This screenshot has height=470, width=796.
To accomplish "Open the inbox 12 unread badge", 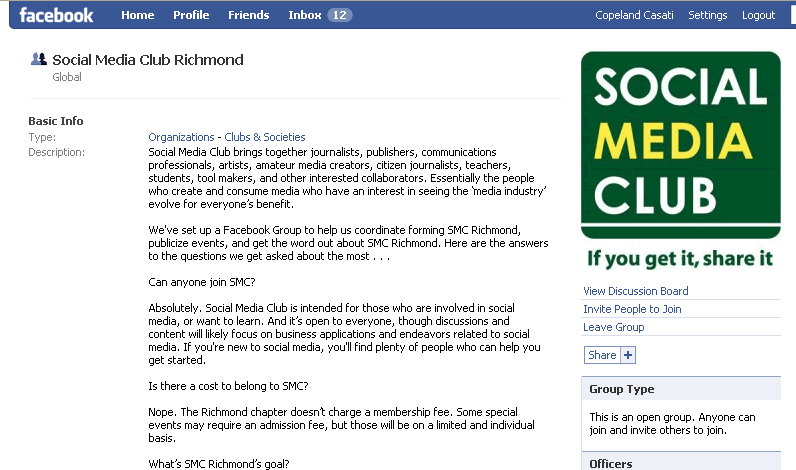I will 340,15.
